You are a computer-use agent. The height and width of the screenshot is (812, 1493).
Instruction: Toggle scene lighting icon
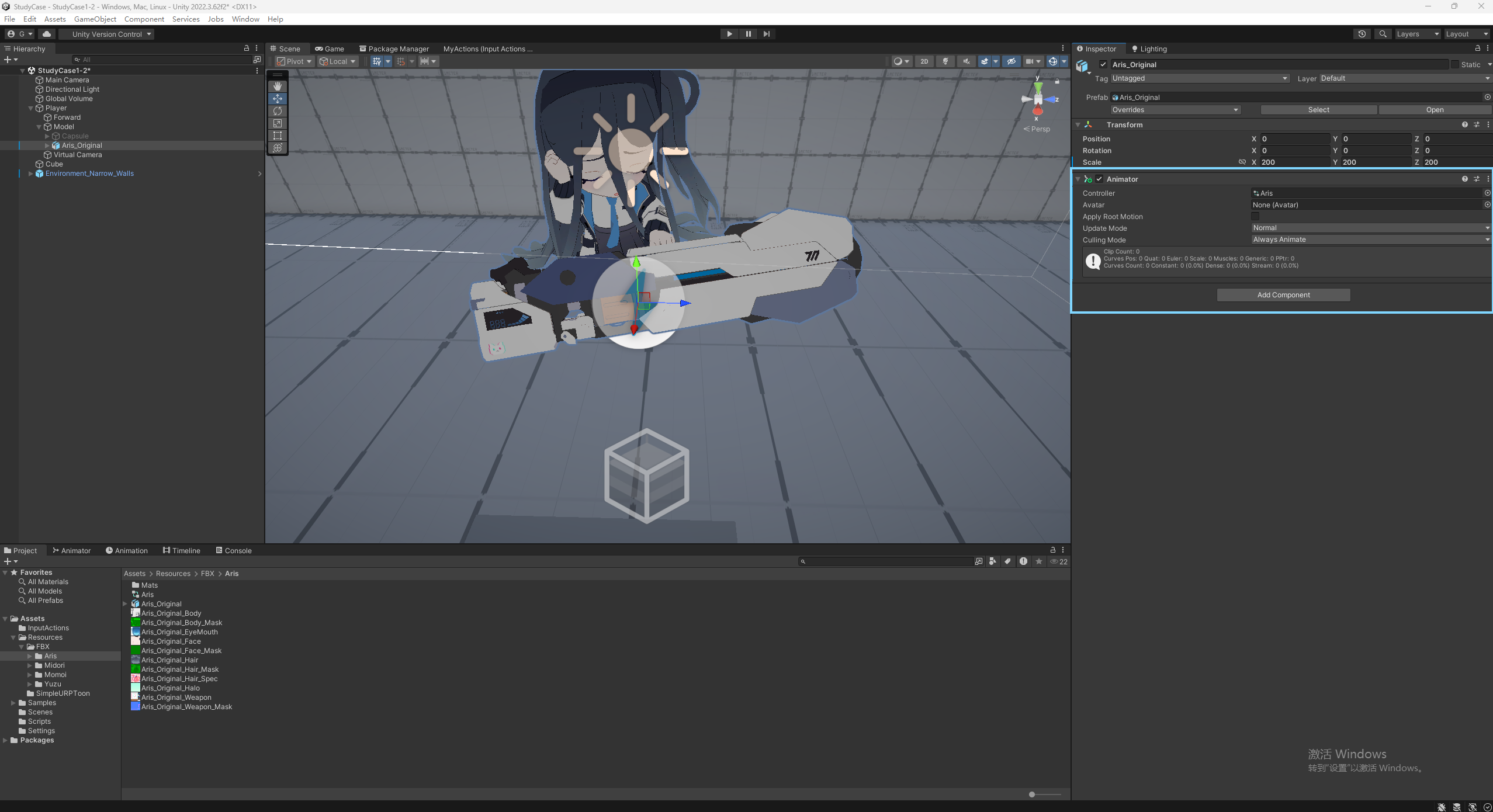click(945, 61)
